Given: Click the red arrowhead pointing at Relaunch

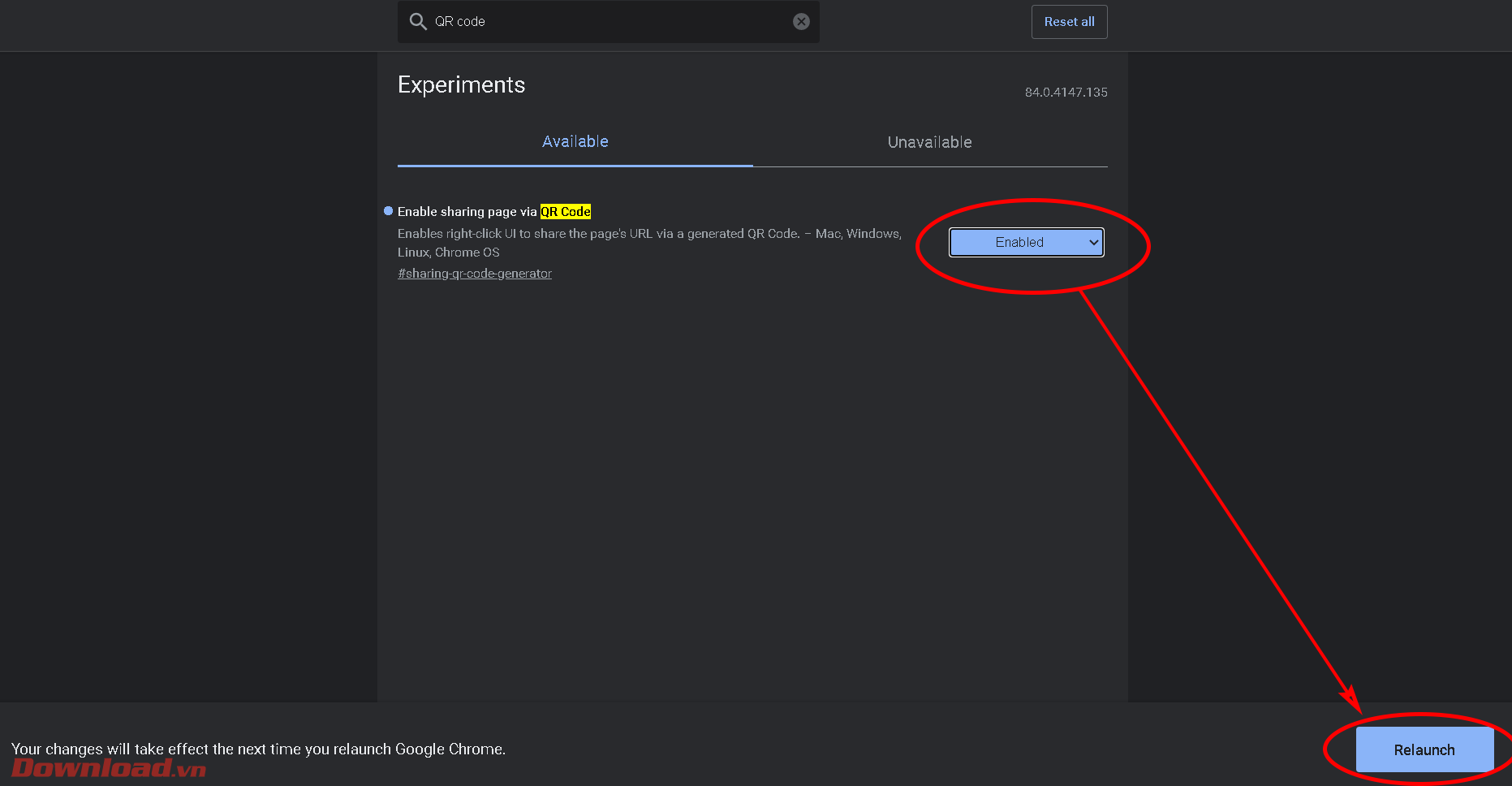Looking at the screenshot, I should 1351,698.
